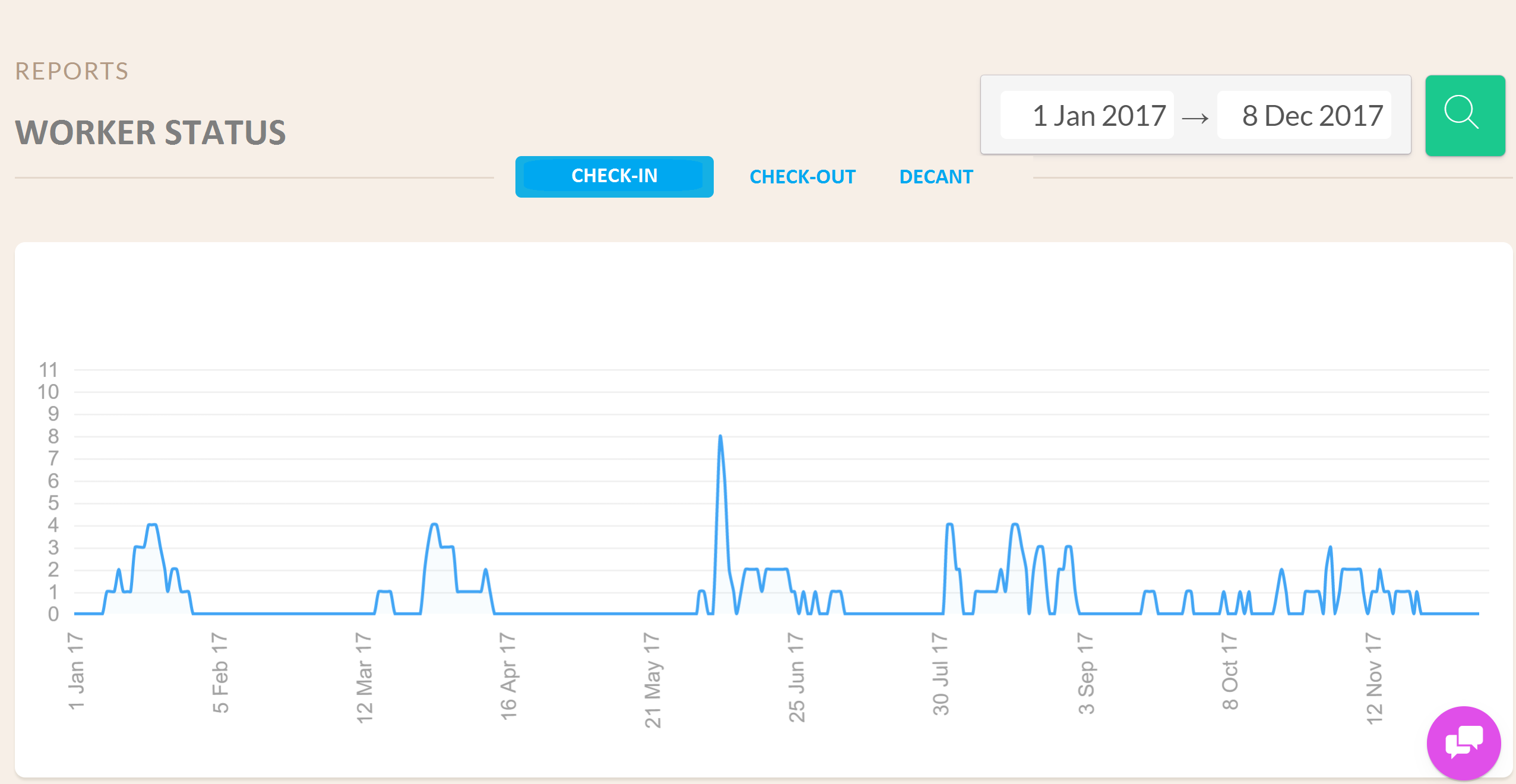Click the WORKER STATUS page title
The height and width of the screenshot is (784, 1516).
[150, 132]
